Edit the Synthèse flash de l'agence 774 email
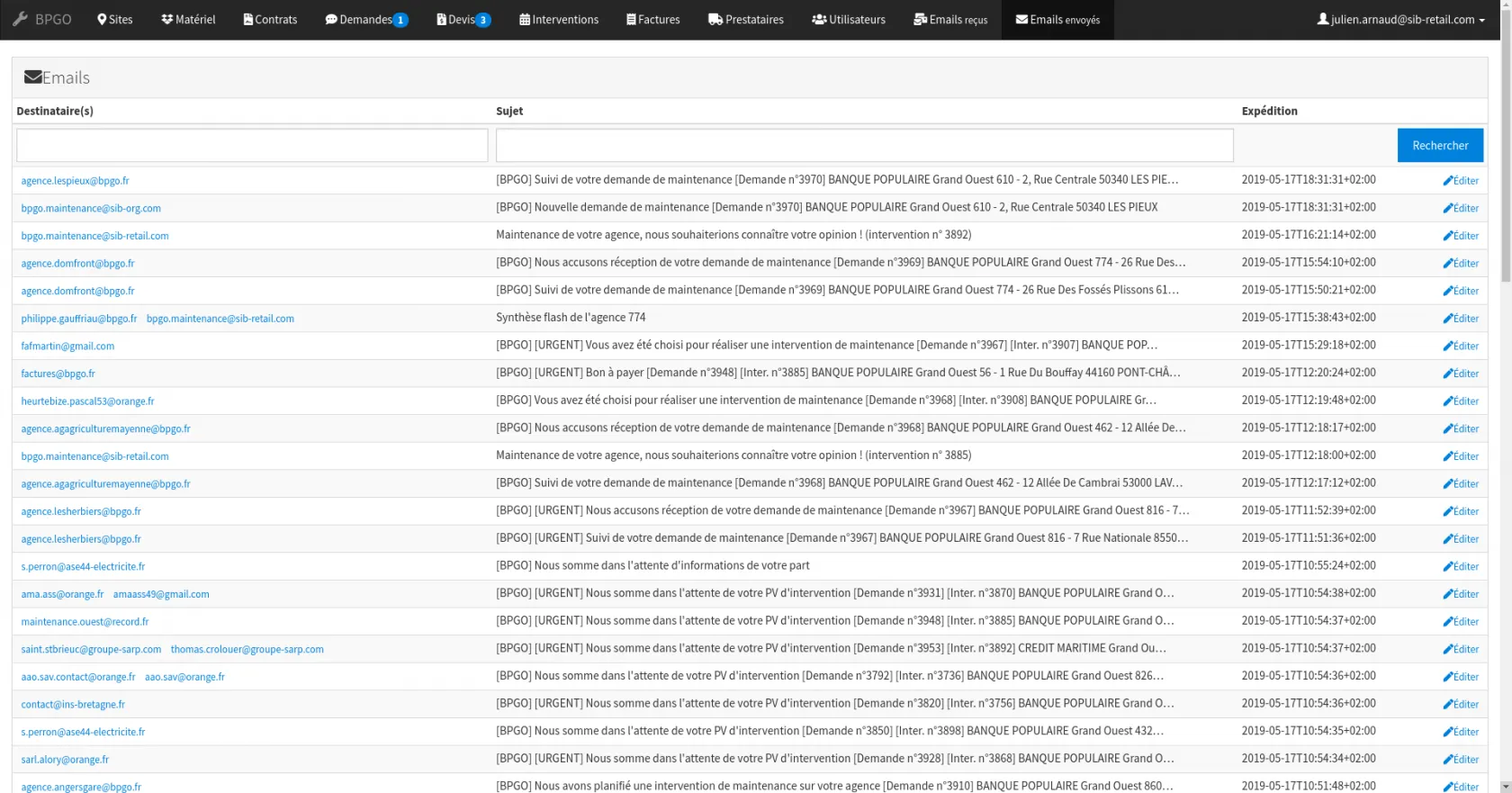 pyautogui.click(x=1461, y=319)
